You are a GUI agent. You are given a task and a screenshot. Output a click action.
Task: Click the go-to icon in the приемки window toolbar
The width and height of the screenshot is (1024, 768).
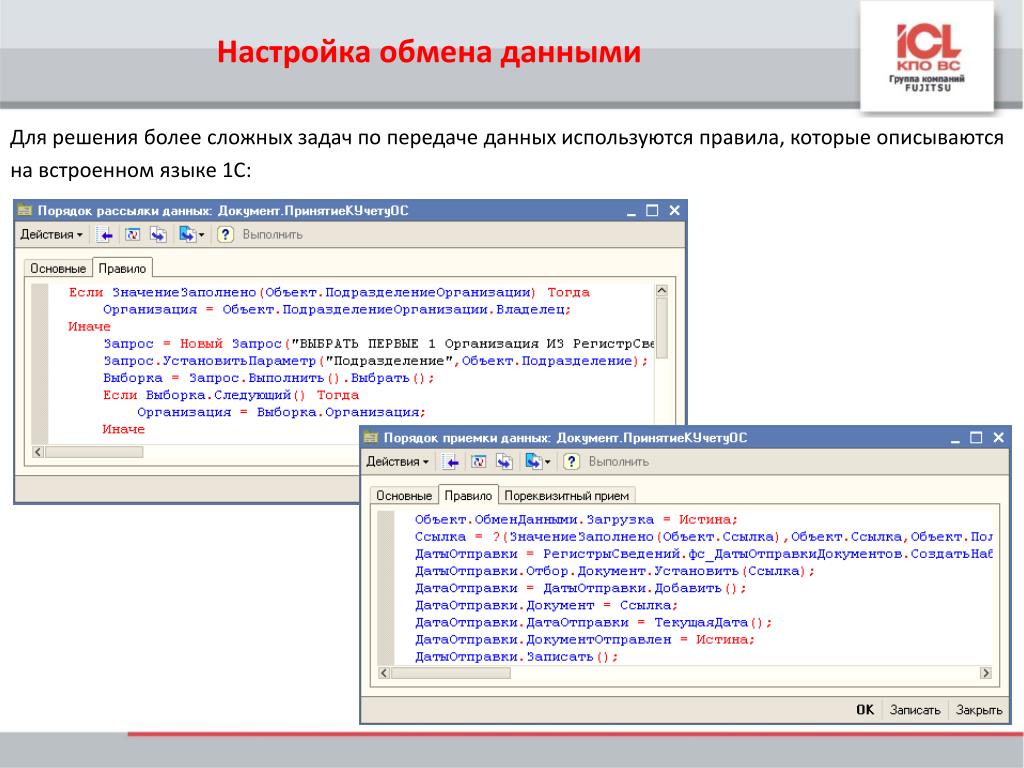coord(532,462)
